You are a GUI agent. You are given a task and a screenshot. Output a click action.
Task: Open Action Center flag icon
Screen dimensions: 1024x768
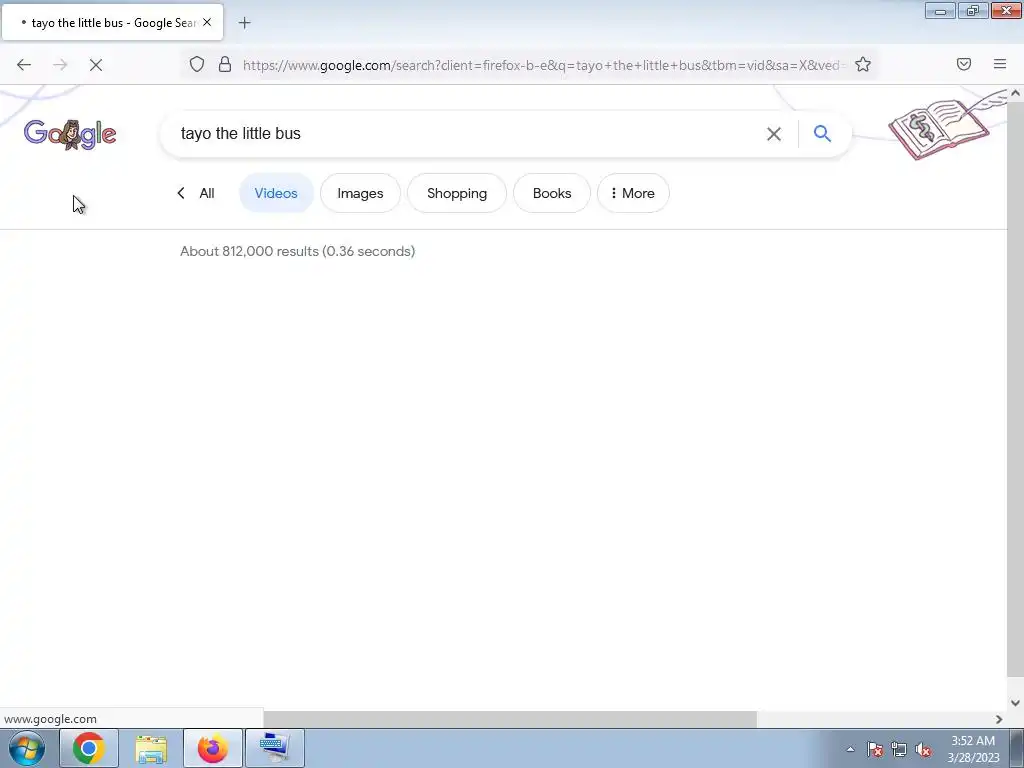pos(875,749)
